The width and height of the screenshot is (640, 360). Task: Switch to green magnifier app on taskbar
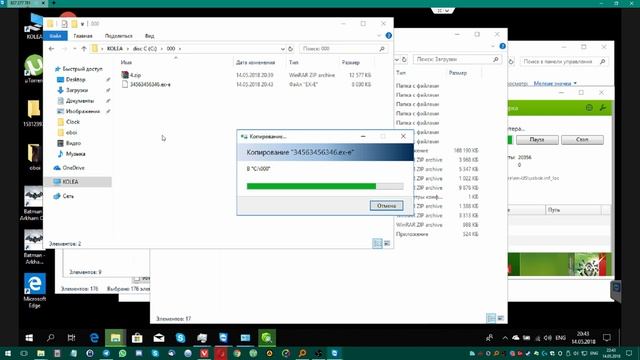267,338
